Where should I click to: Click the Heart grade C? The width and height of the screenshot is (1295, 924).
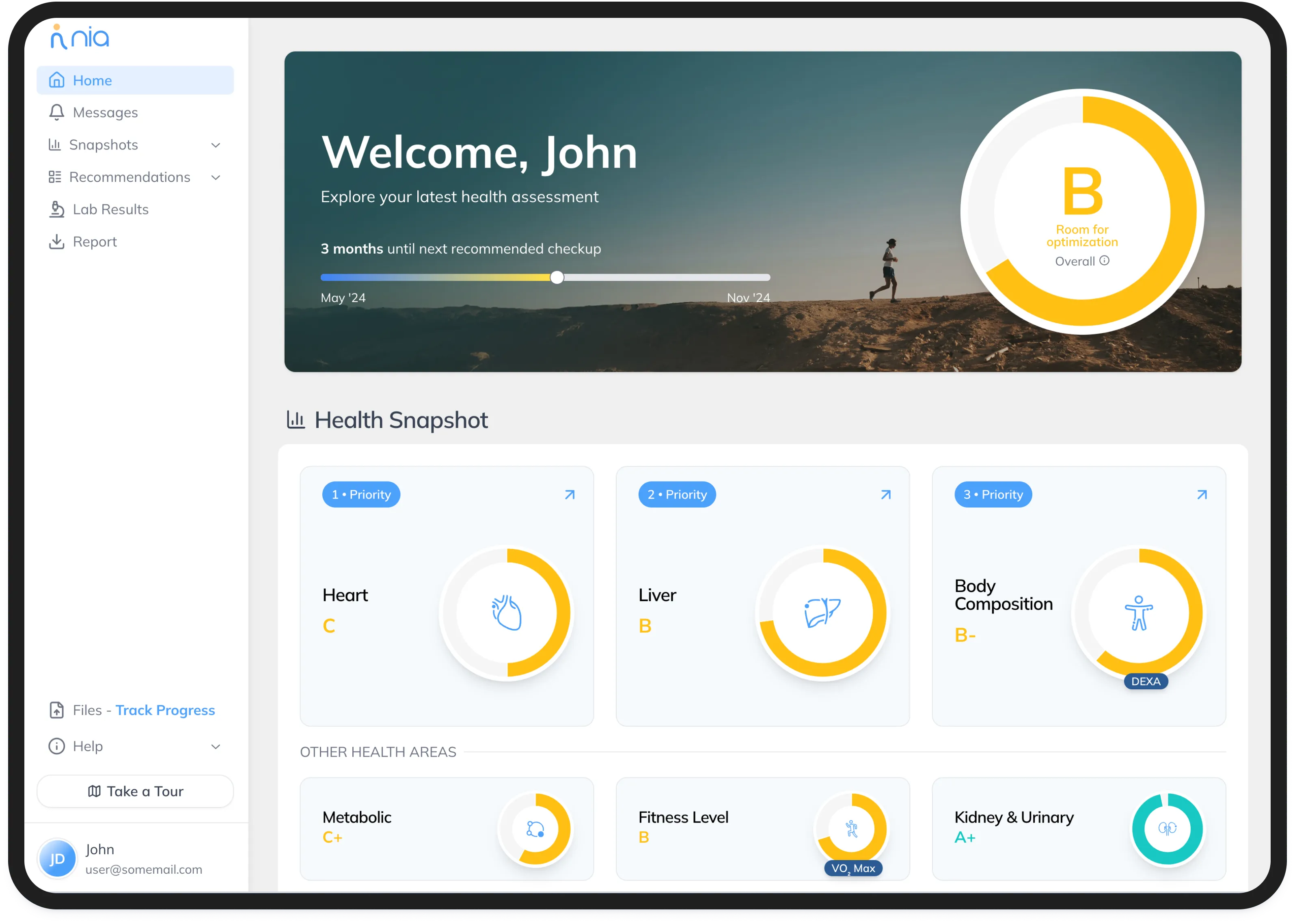point(329,626)
